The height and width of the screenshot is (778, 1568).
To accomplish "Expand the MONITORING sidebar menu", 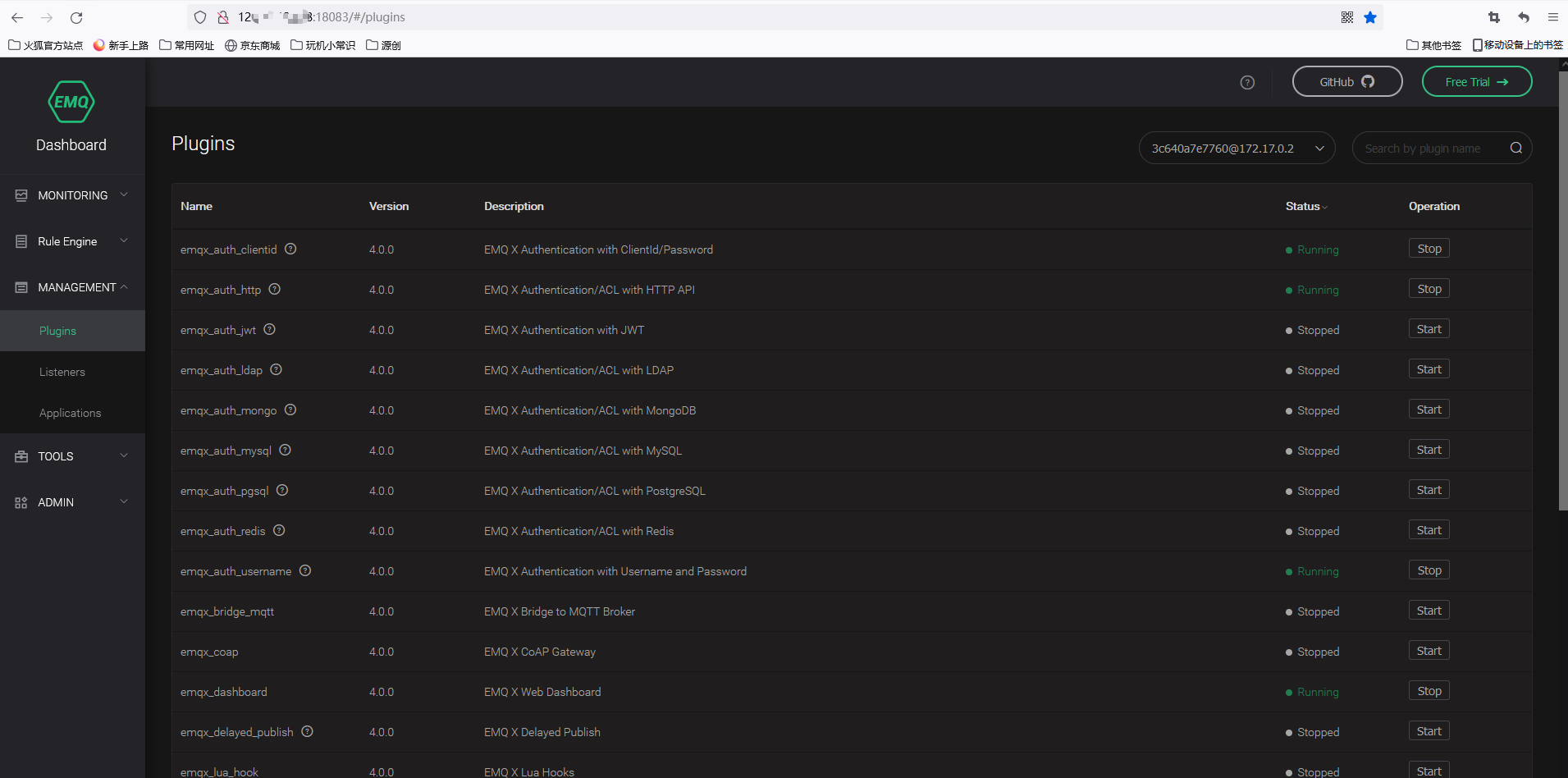I will [x=72, y=195].
